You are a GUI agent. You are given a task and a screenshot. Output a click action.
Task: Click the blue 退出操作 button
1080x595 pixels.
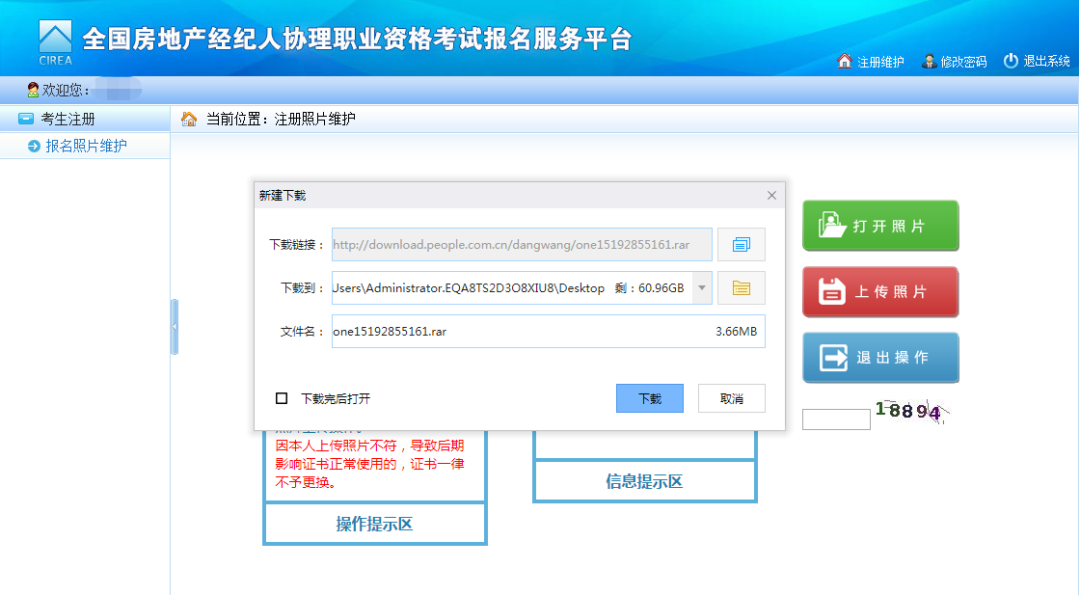880,358
